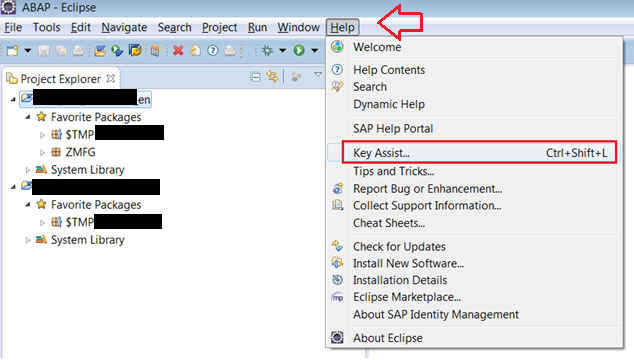
Task: Open the Tools menu
Action: click(x=46, y=27)
